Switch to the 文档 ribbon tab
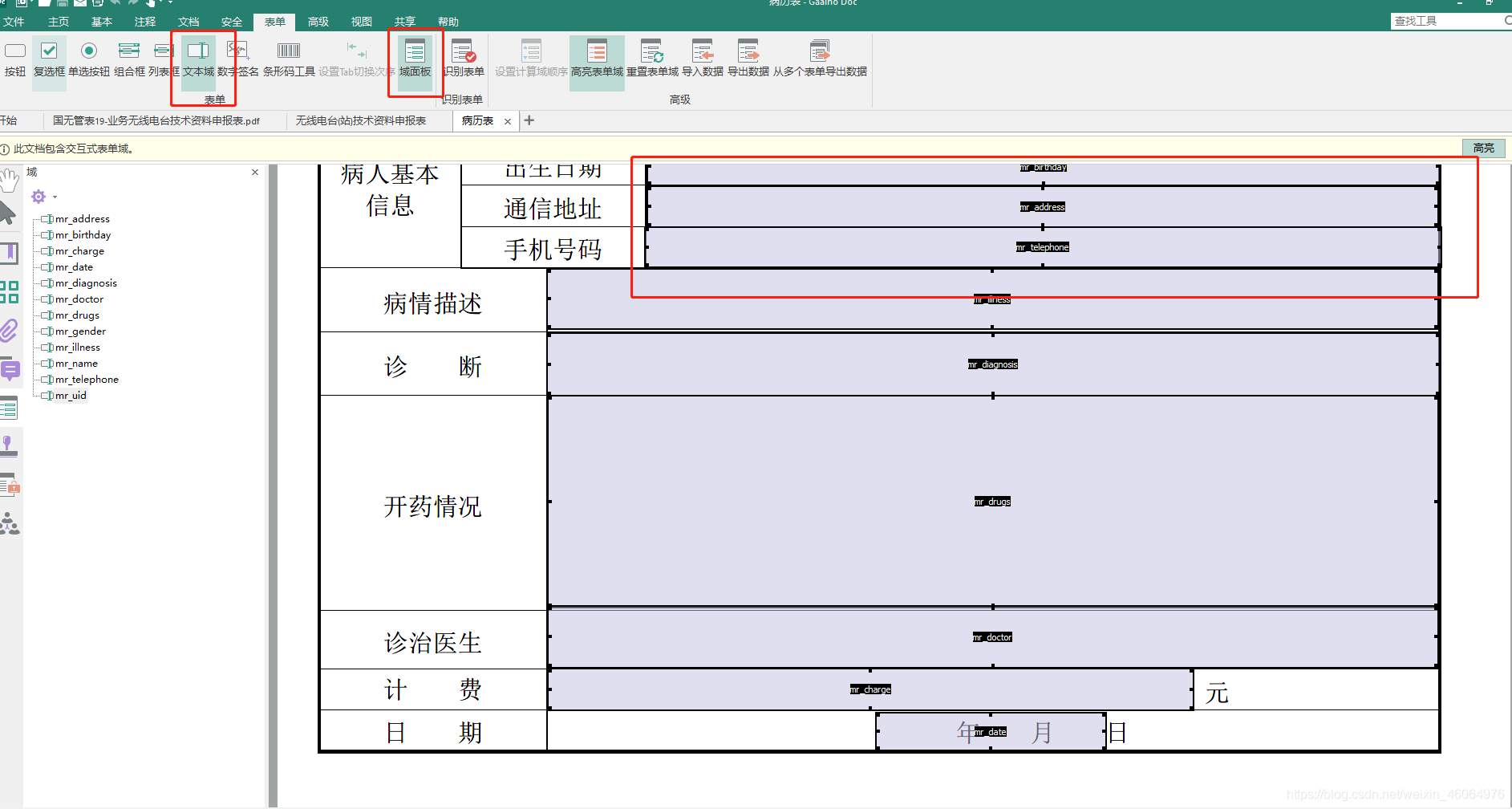 click(x=188, y=22)
